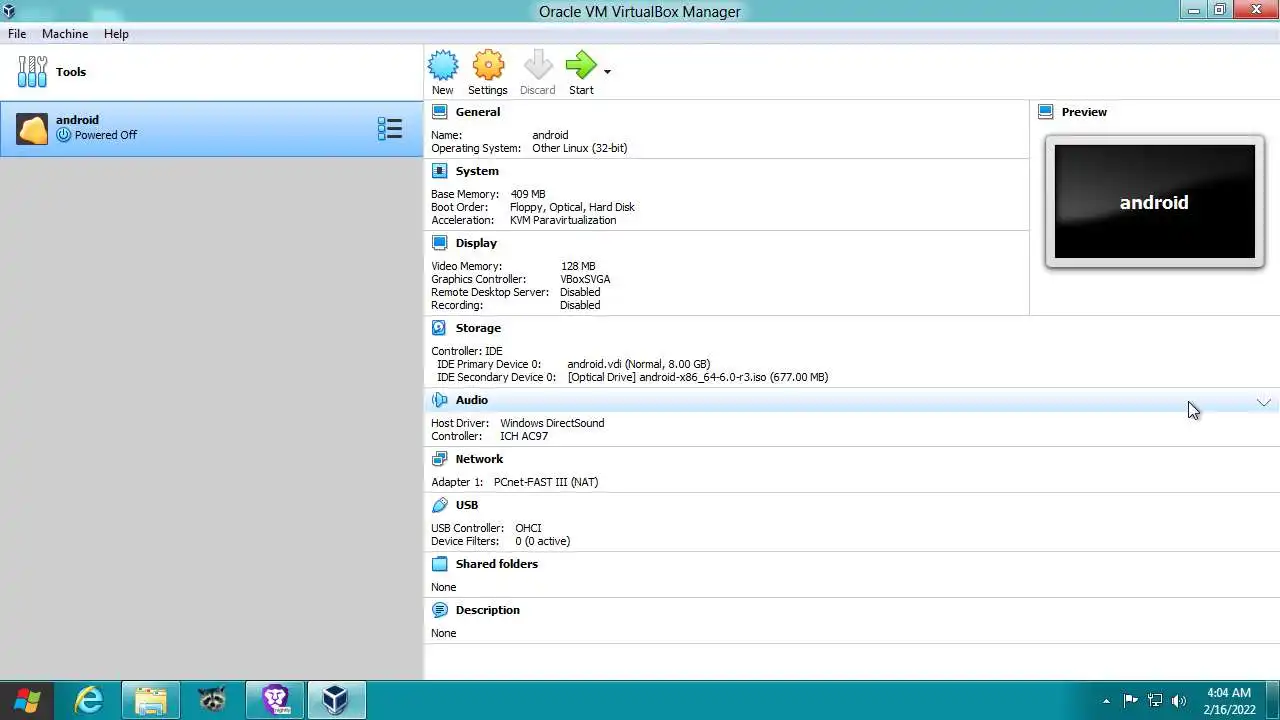This screenshot has height=720, width=1280.
Task: Open the Brave browser taskbar icon
Action: [275, 700]
